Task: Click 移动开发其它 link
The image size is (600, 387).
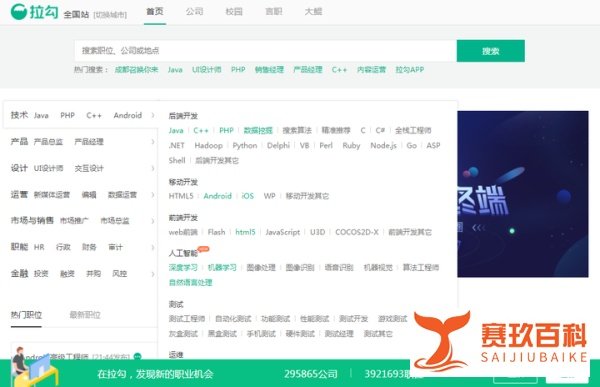Action: 307,196
